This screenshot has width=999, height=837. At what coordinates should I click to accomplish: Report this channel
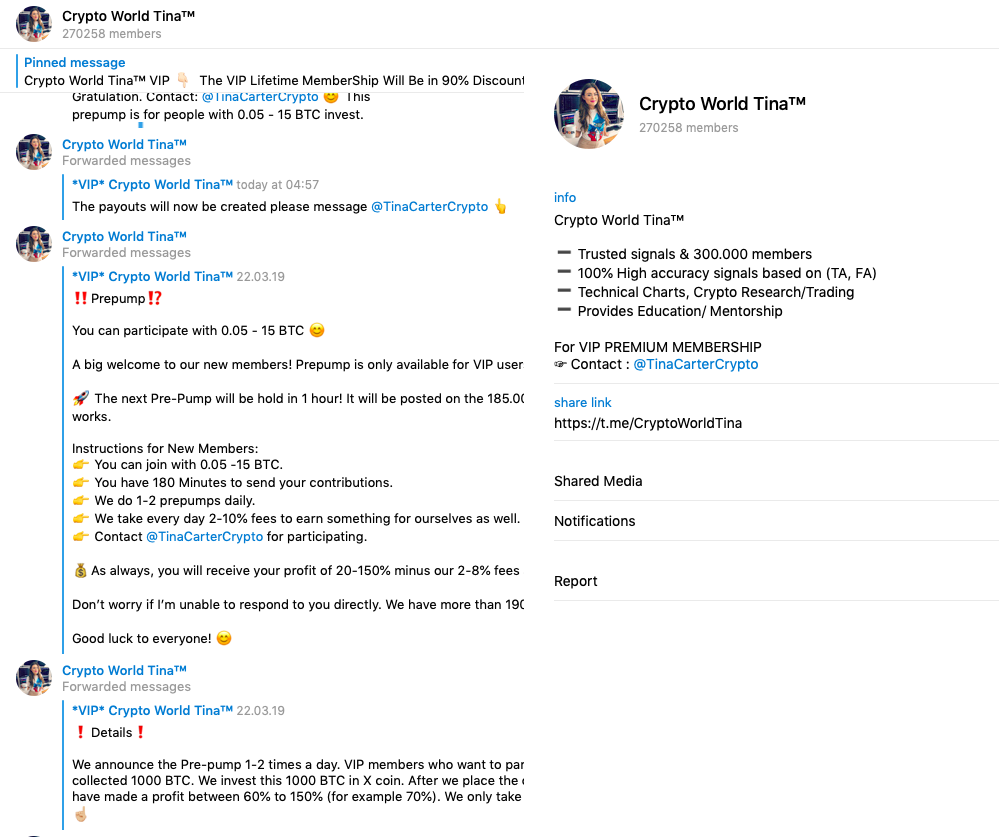[576, 581]
